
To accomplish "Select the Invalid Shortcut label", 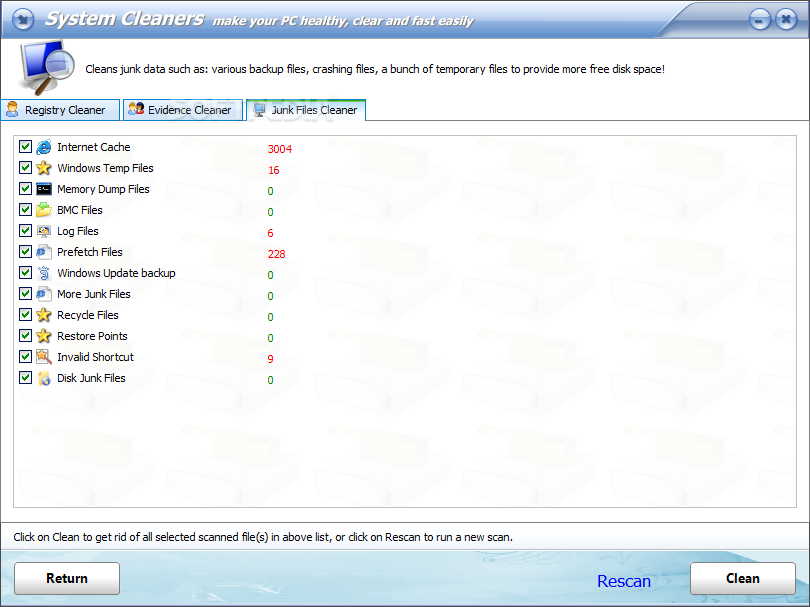I will [x=95, y=357].
